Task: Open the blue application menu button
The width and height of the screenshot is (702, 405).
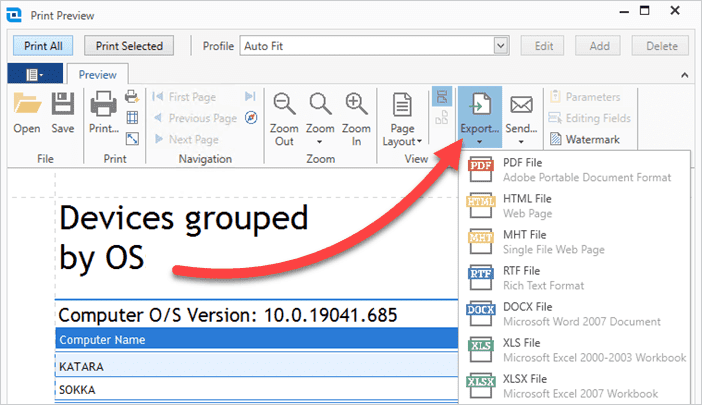Action: (x=35, y=74)
